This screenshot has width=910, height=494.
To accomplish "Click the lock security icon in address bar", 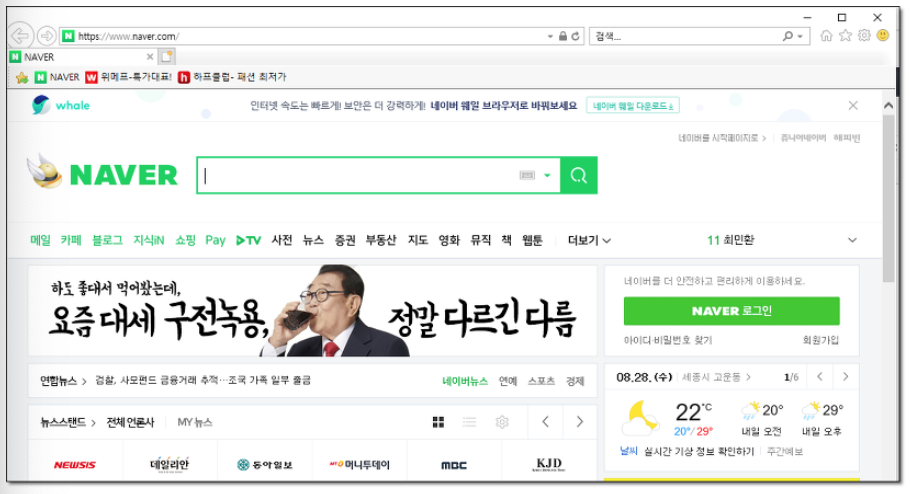I will click(562, 37).
